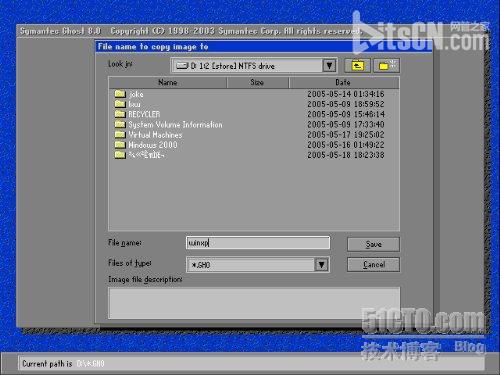
Task: Click date 2005-05-09 17:33:40
Action: (346, 124)
